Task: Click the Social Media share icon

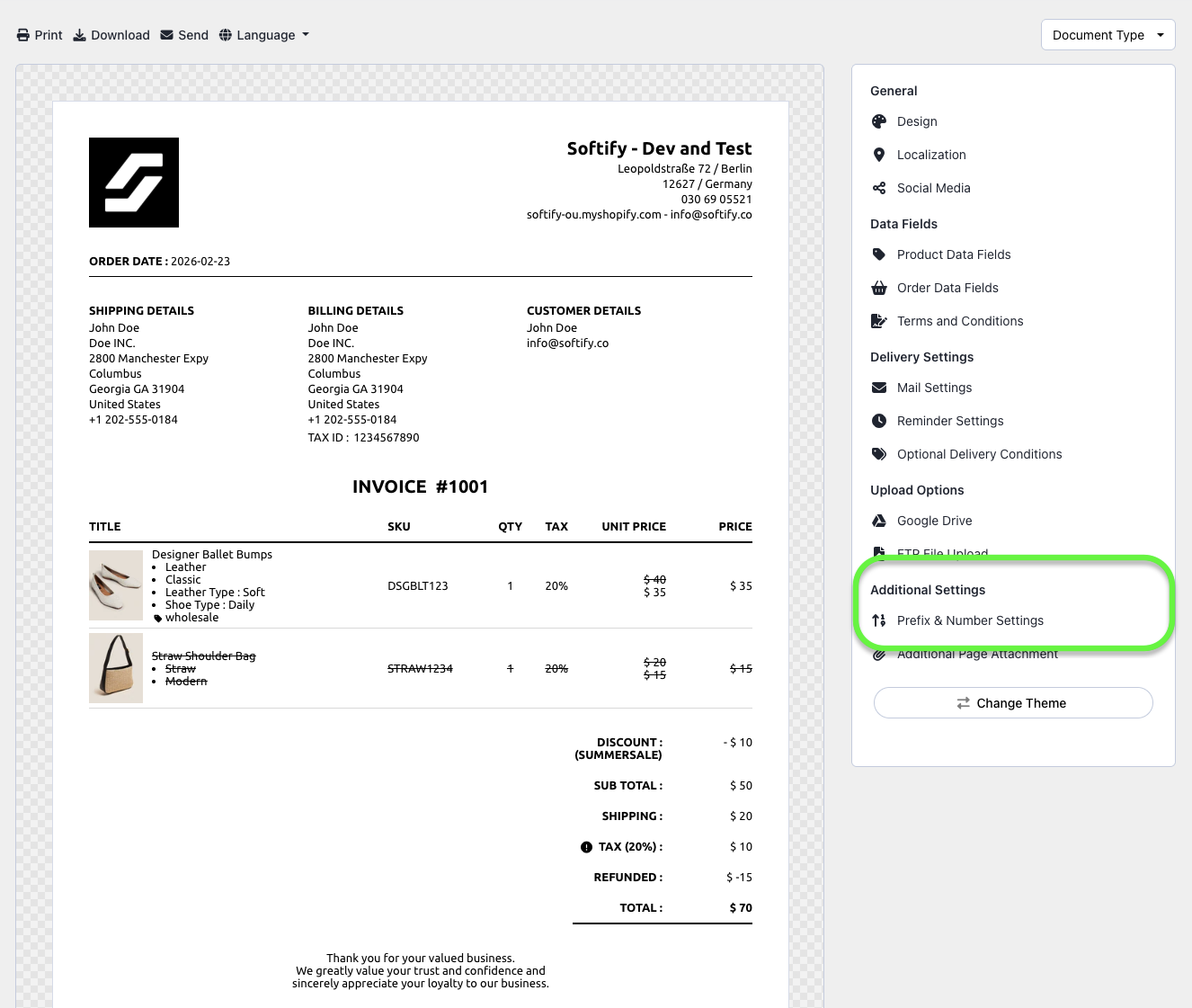Action: tap(879, 188)
